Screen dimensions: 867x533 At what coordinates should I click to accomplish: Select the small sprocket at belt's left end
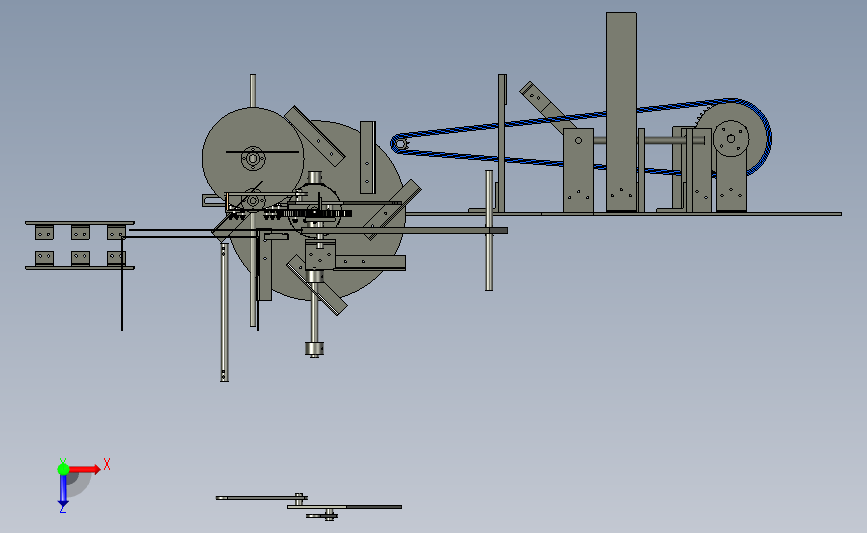401,144
